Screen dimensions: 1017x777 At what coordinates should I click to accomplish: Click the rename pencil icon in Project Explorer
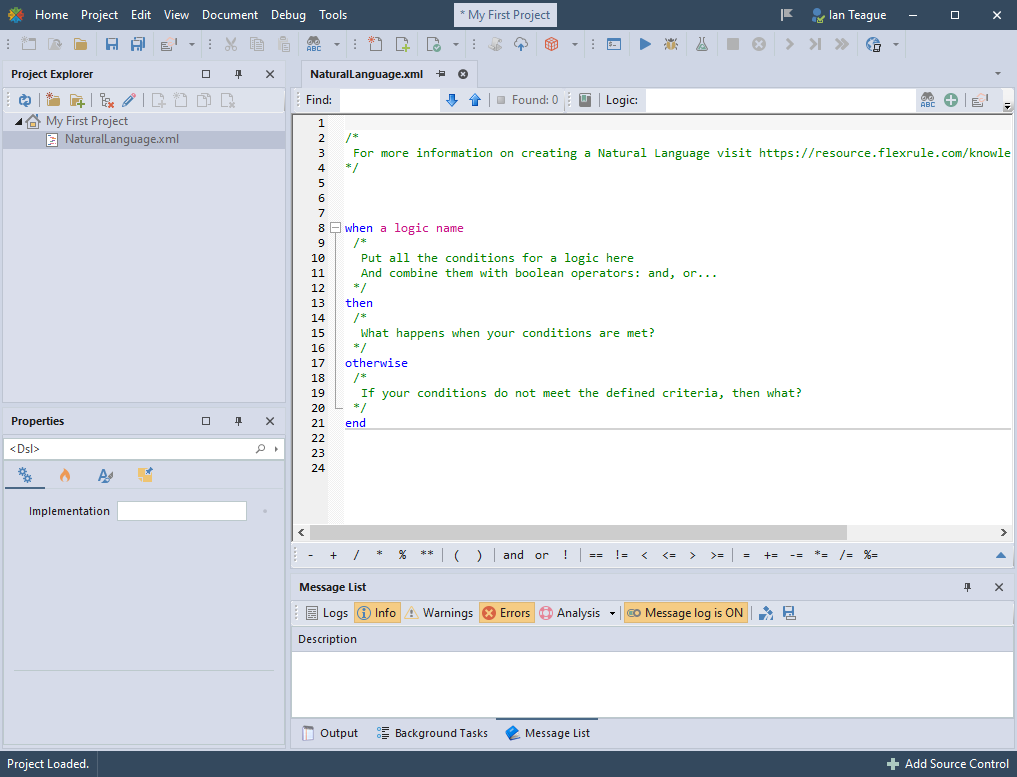pyautogui.click(x=128, y=101)
